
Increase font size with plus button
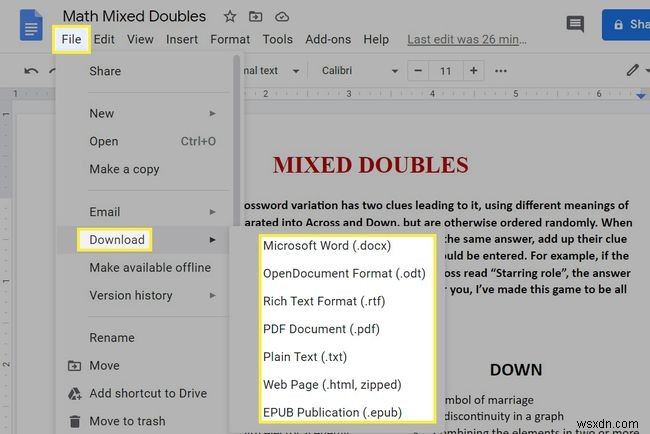pyautogui.click(x=473, y=70)
